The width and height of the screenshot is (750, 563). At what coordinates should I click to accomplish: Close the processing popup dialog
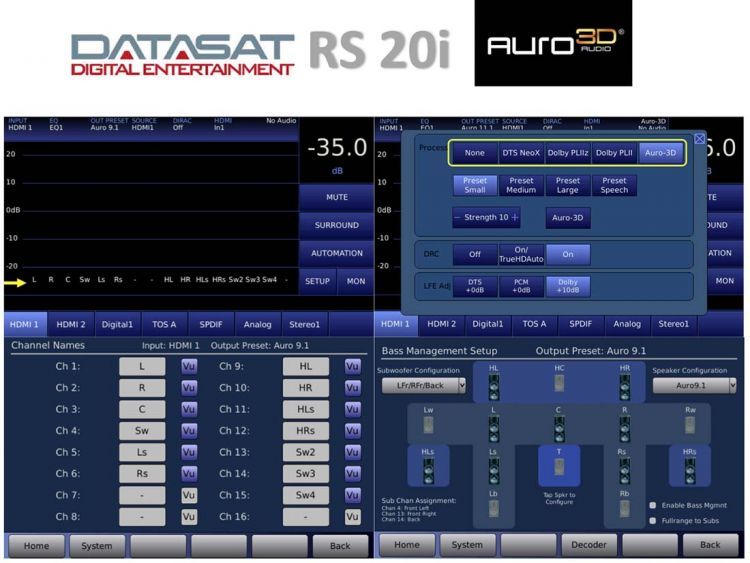tap(699, 139)
